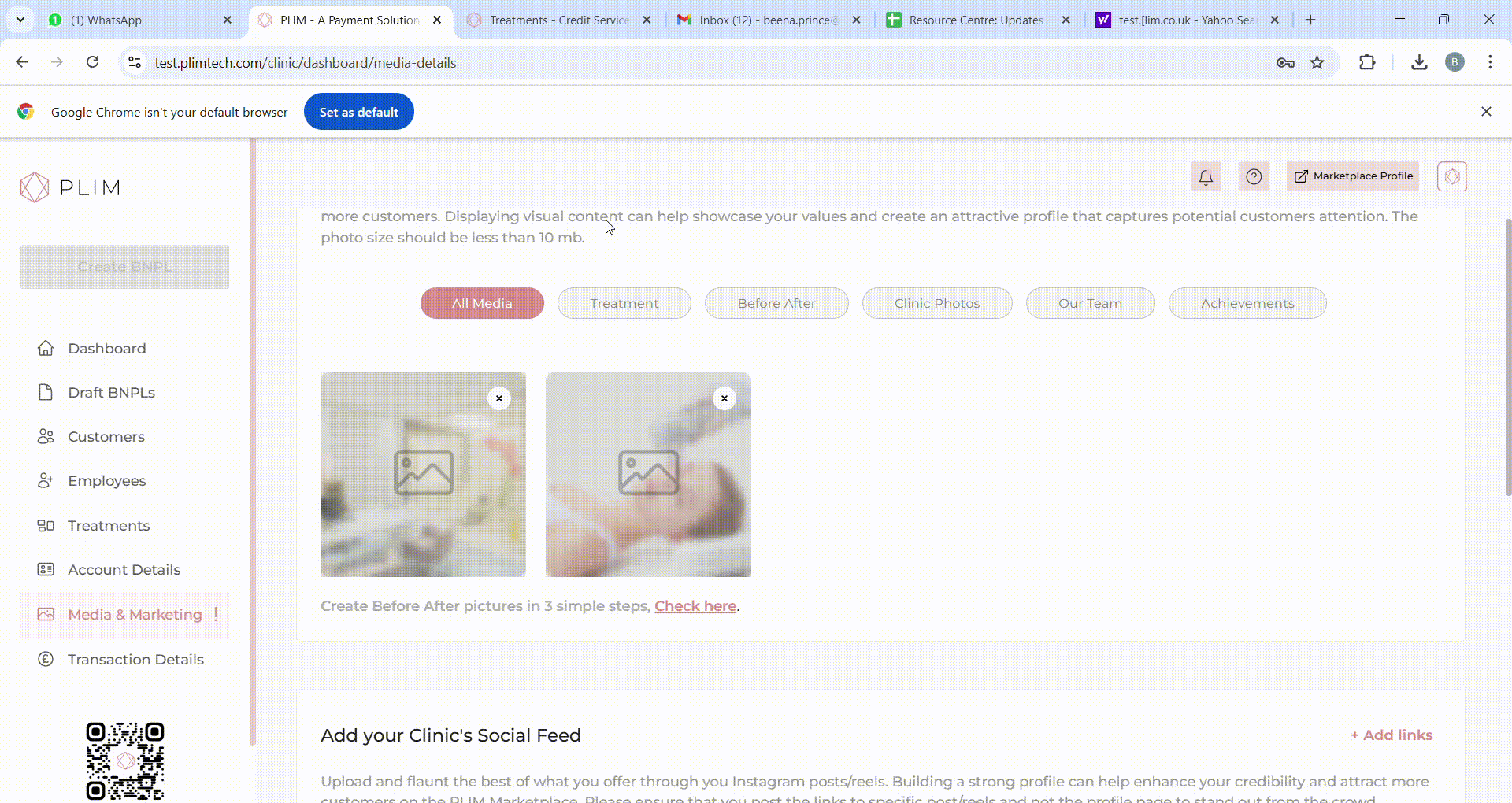Open Draft BNPLs in sidebar

[111, 392]
